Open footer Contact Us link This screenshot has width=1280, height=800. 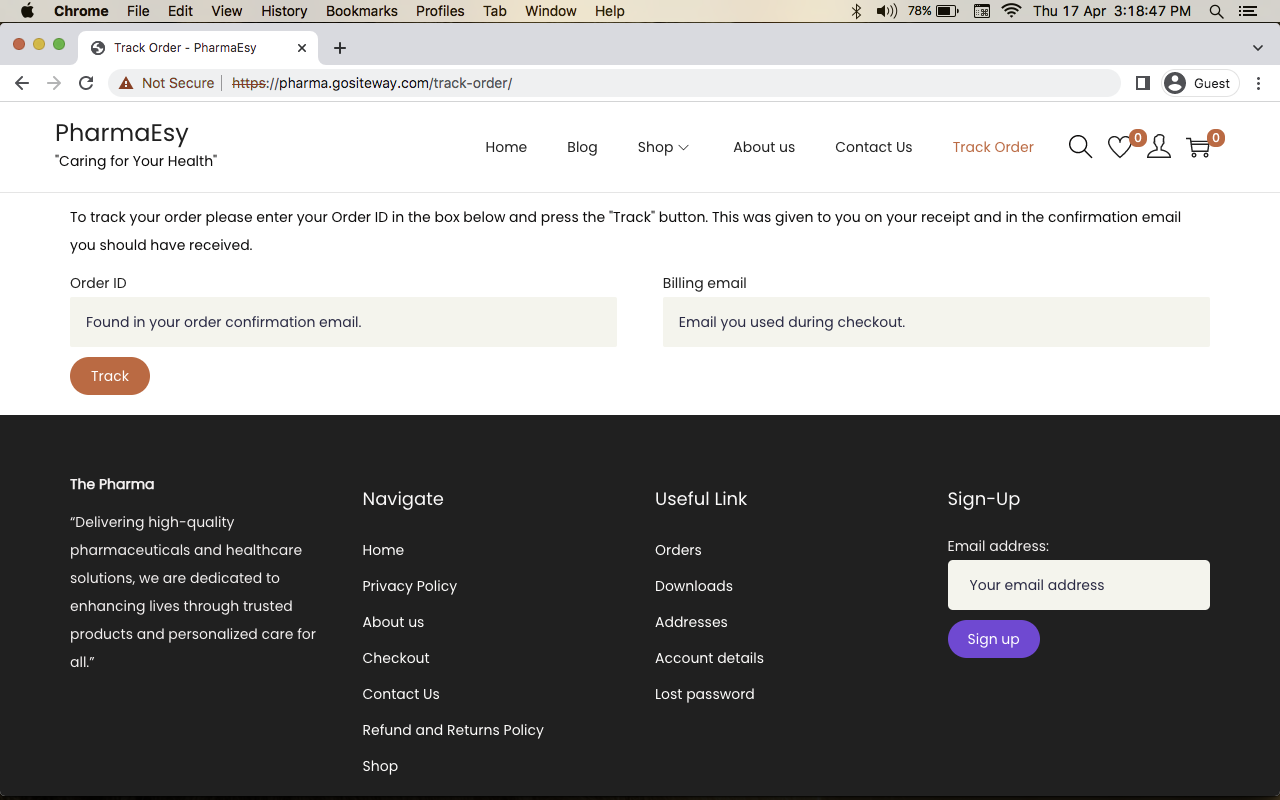pos(401,694)
